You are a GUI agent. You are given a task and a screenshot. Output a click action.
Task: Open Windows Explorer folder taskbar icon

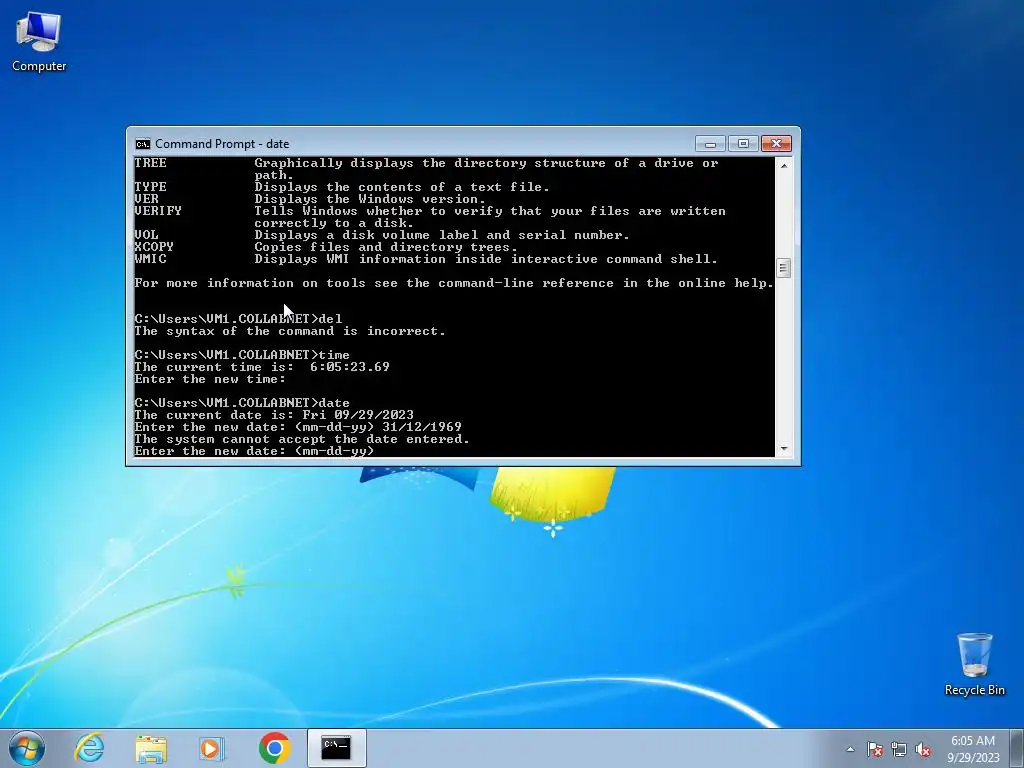pos(151,748)
